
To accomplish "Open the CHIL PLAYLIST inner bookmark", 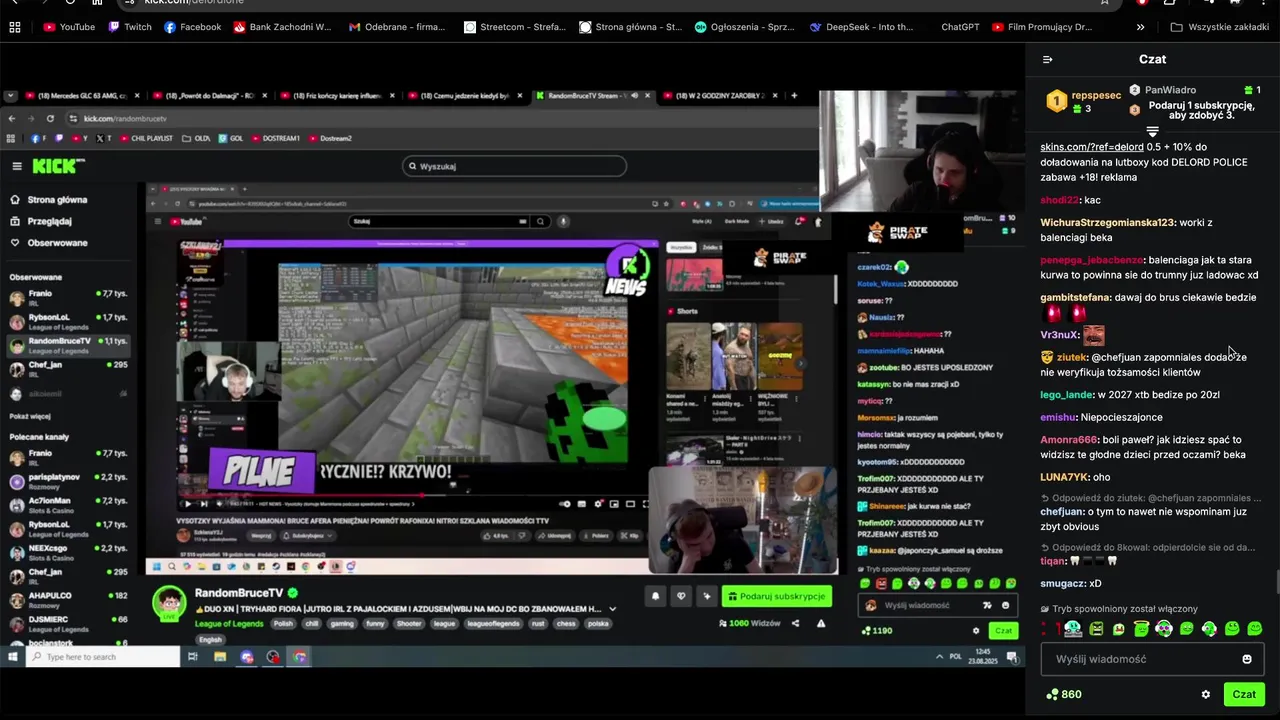I will coord(147,138).
